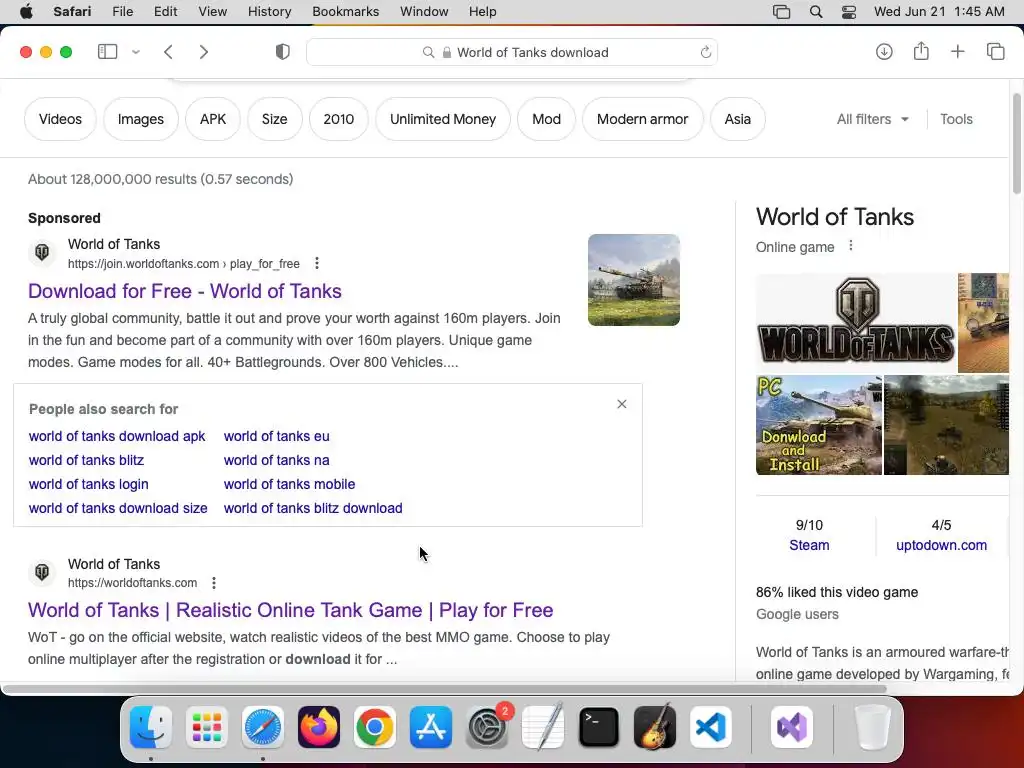The width and height of the screenshot is (1024, 768).
Task: Open the Apple menu
Action: [26, 12]
